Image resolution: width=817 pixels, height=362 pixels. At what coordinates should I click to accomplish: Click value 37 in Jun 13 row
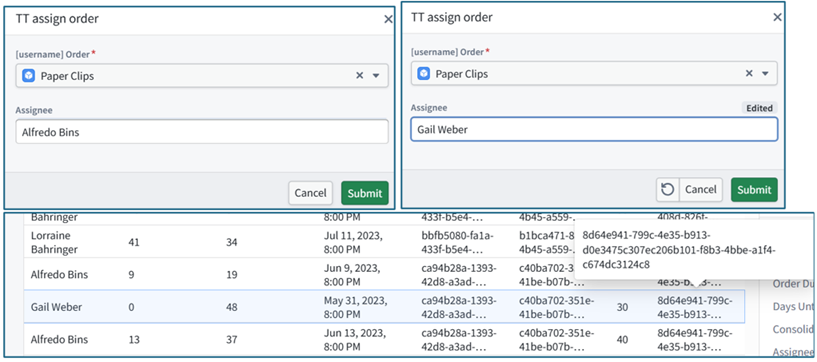(x=231, y=340)
